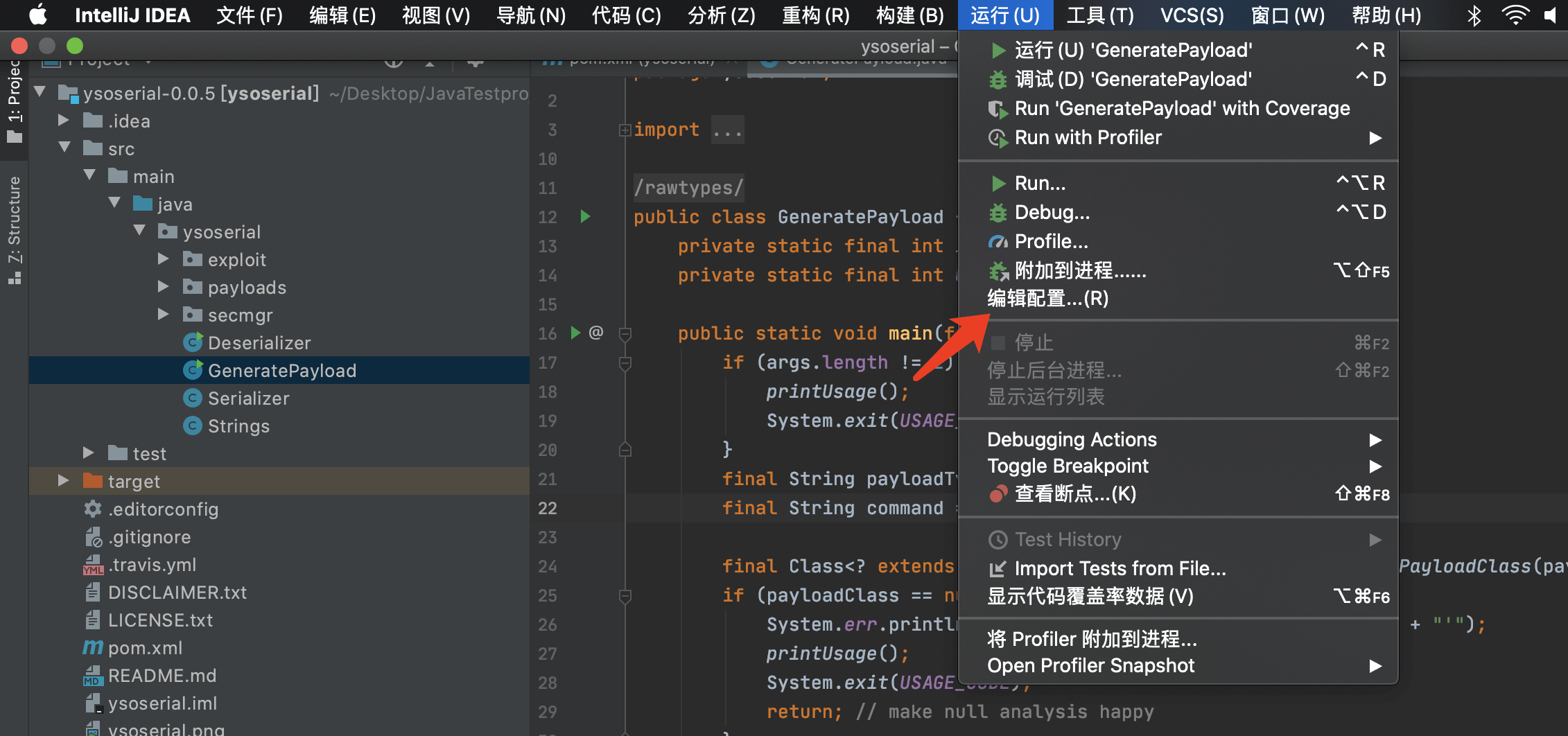
Task: Click the GeneratePayload class icon in tree
Action: [193, 370]
